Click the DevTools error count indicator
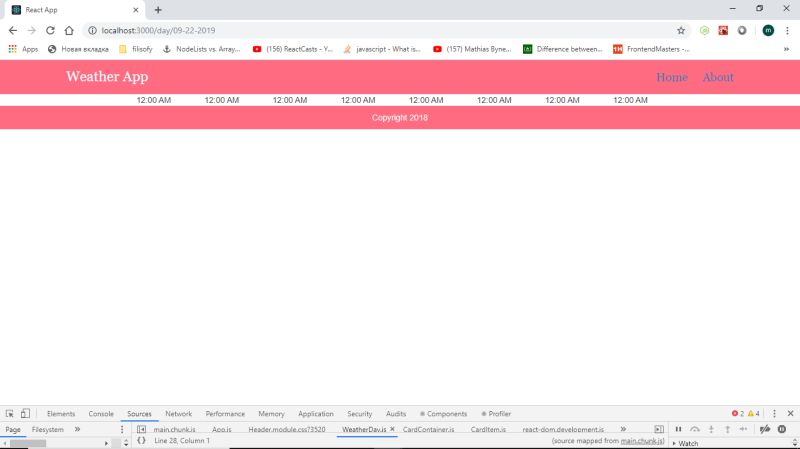 pos(738,414)
